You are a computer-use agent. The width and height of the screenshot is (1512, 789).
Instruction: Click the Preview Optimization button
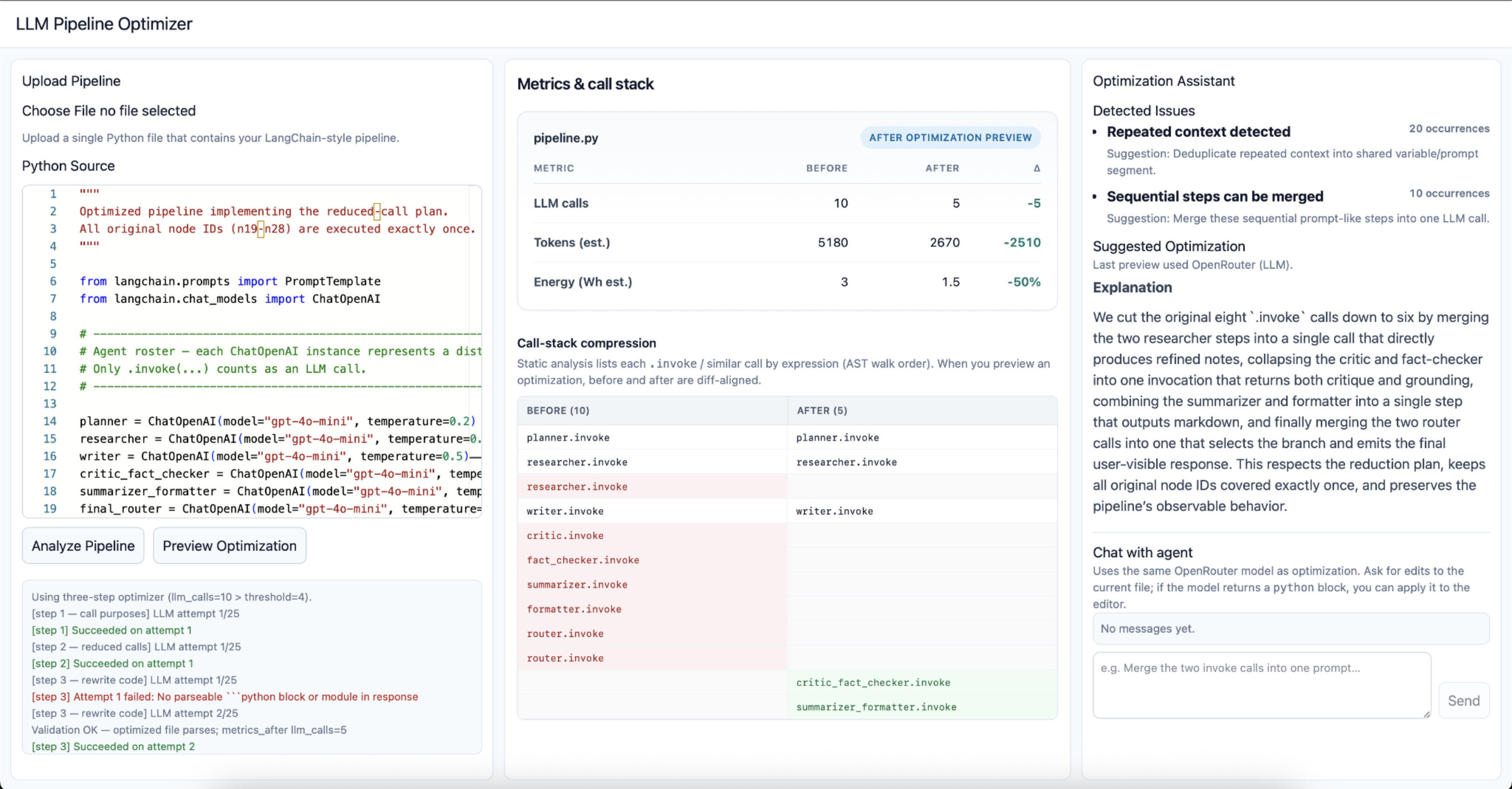coord(230,545)
